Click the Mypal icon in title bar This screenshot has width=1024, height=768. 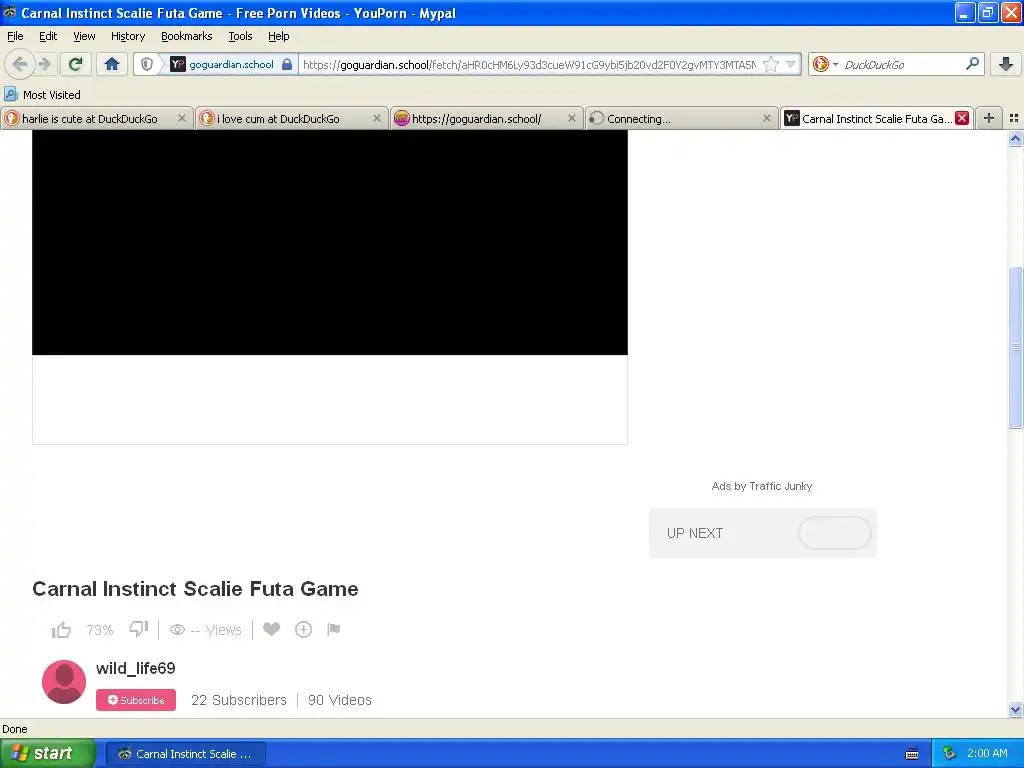click(x=10, y=12)
